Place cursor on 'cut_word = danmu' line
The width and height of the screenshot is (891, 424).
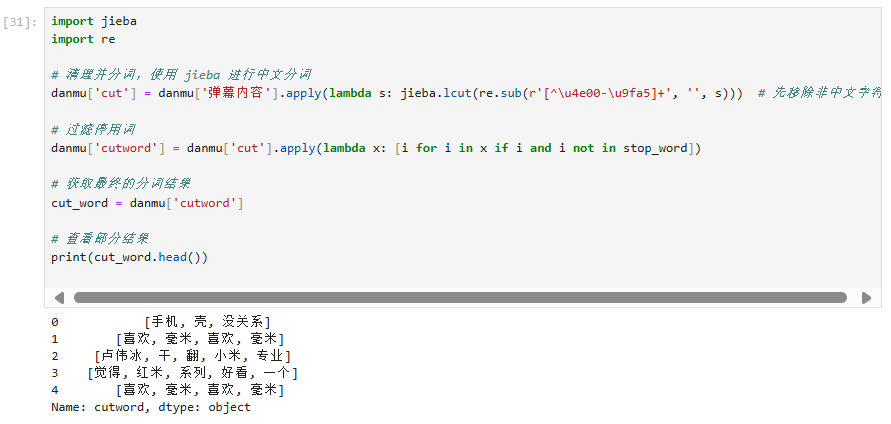tap(147, 203)
